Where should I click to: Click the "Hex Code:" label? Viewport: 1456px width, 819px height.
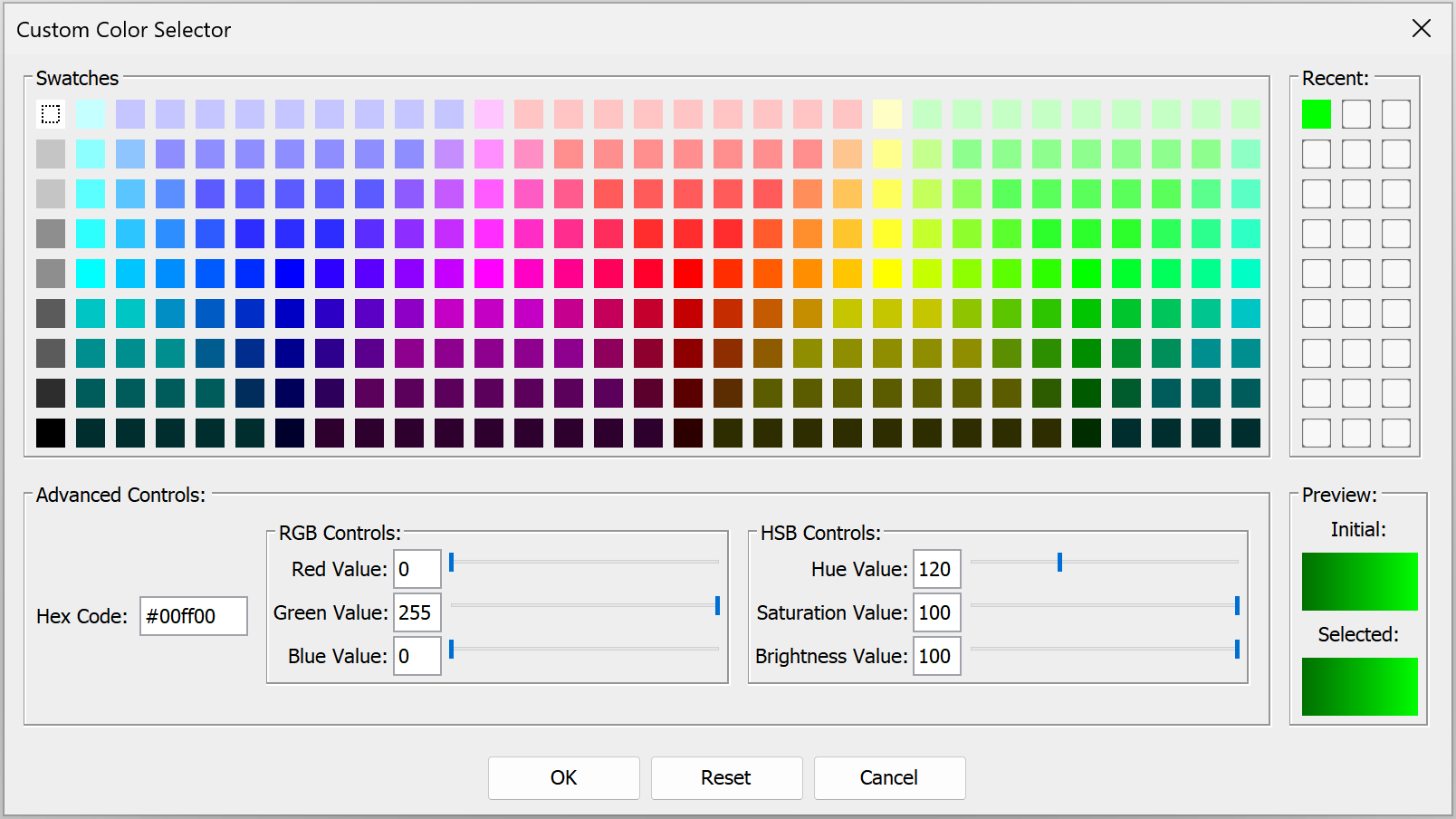(81, 616)
